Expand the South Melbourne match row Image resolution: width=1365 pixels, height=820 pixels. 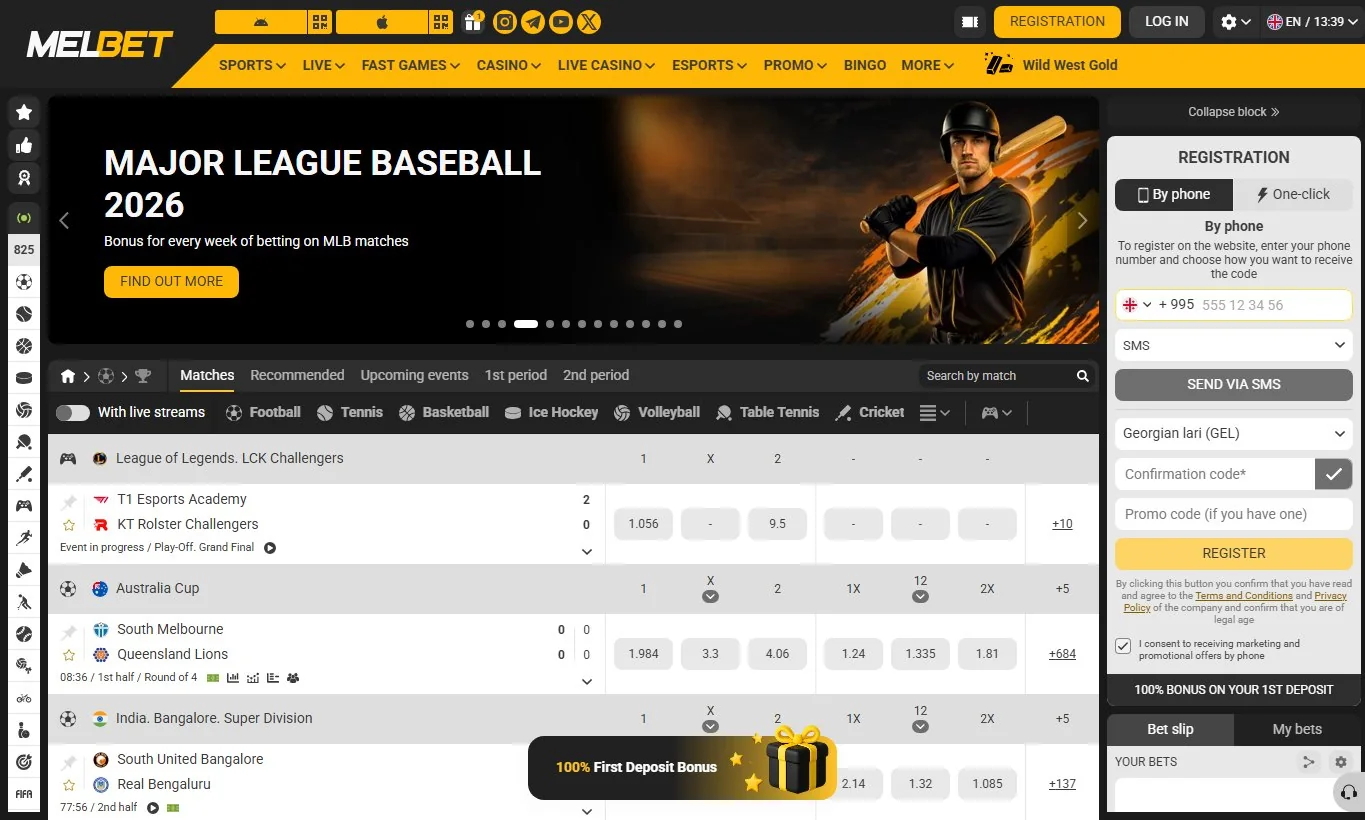coord(587,681)
